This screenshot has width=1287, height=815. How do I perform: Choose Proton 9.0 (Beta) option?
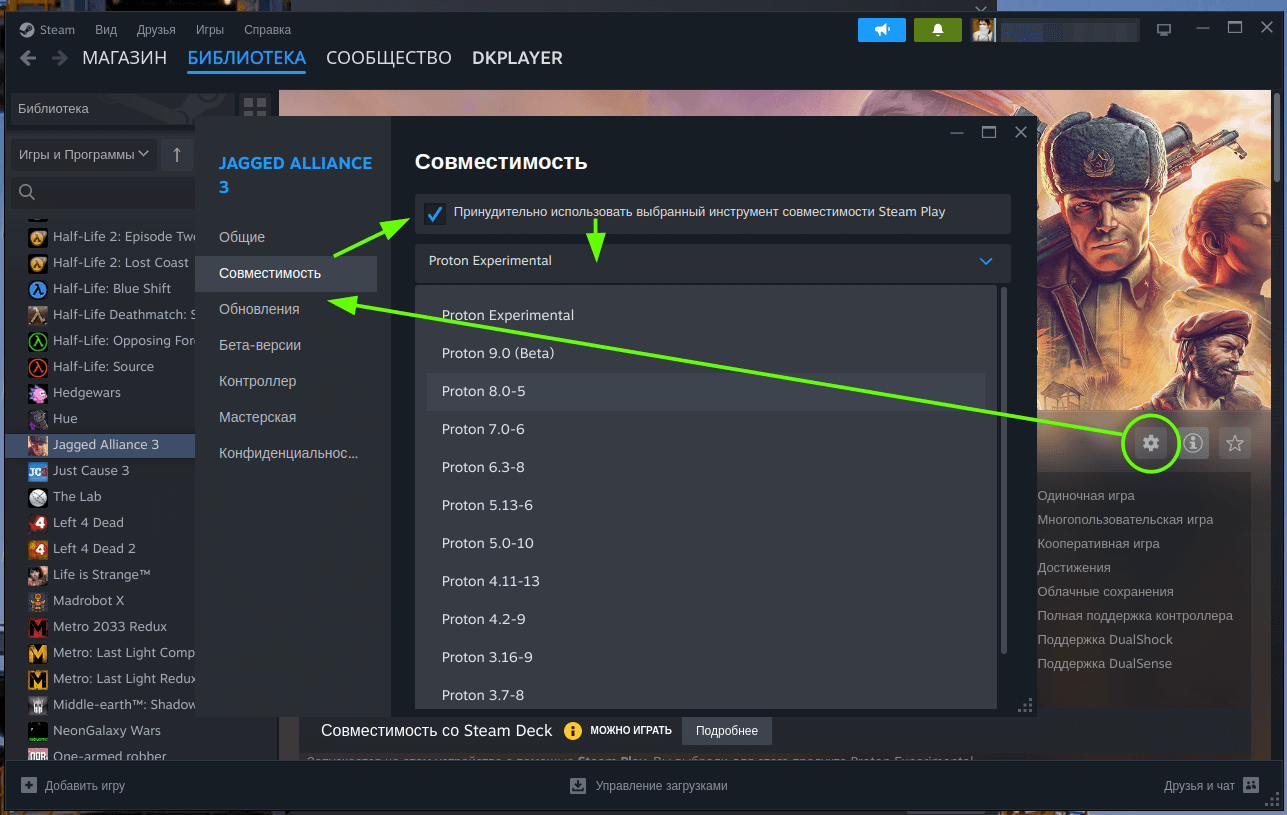click(x=706, y=353)
